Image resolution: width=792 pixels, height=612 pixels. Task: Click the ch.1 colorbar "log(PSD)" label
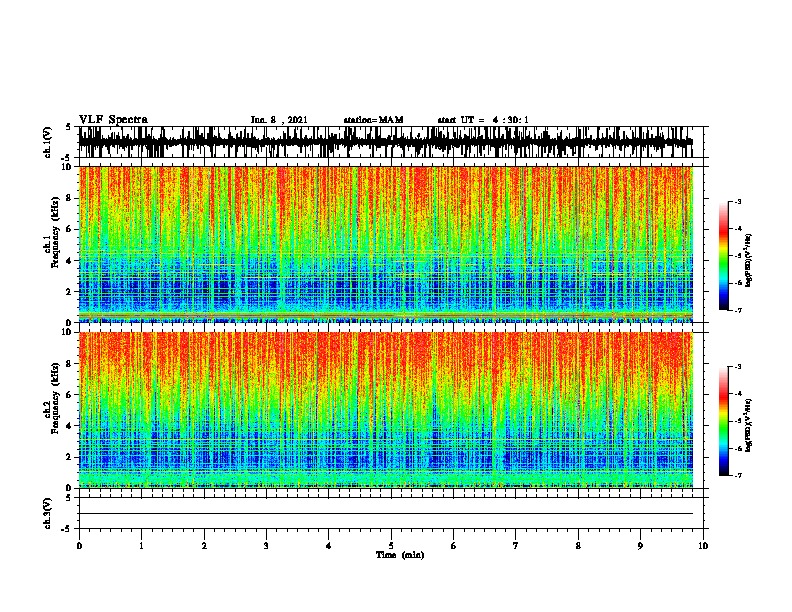749,260
